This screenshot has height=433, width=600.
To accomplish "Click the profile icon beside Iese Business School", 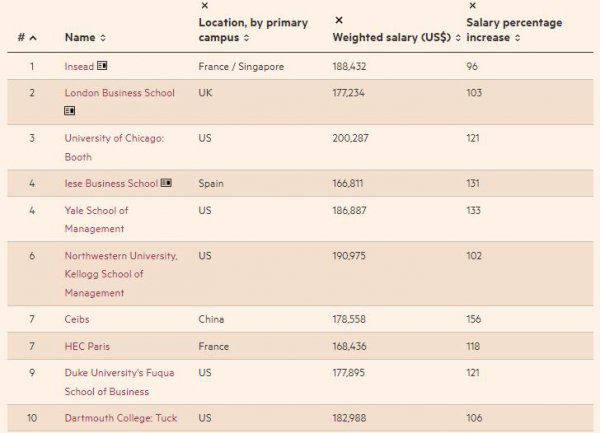I will click(x=166, y=183).
